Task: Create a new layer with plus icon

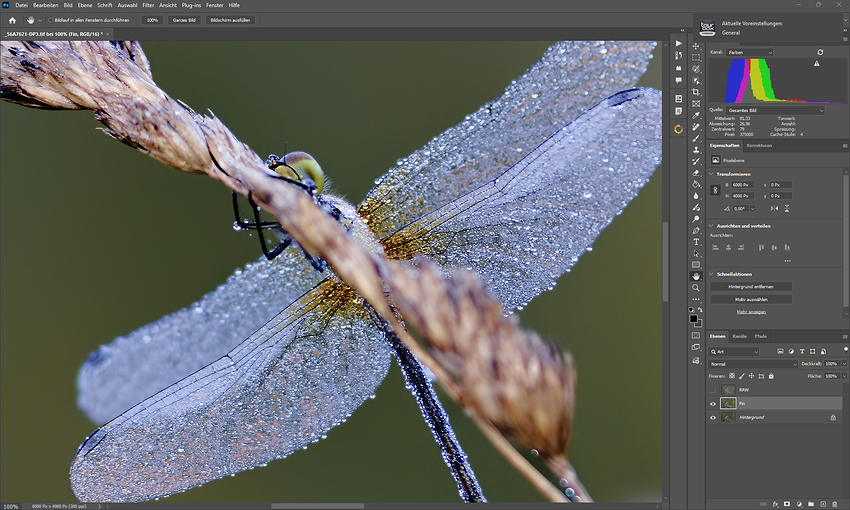Action: click(823, 504)
